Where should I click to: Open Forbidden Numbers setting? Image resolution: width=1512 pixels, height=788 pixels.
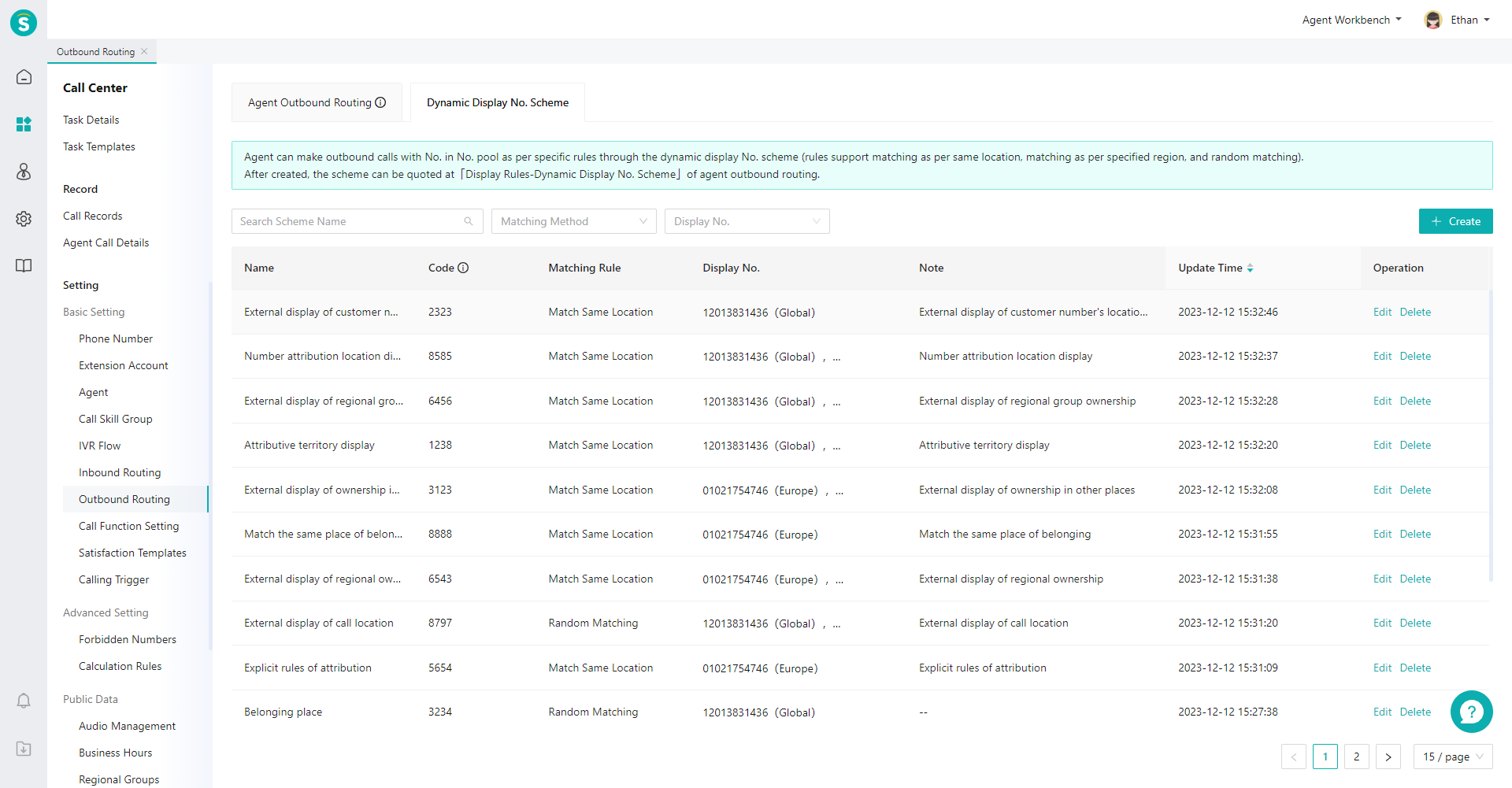click(128, 639)
